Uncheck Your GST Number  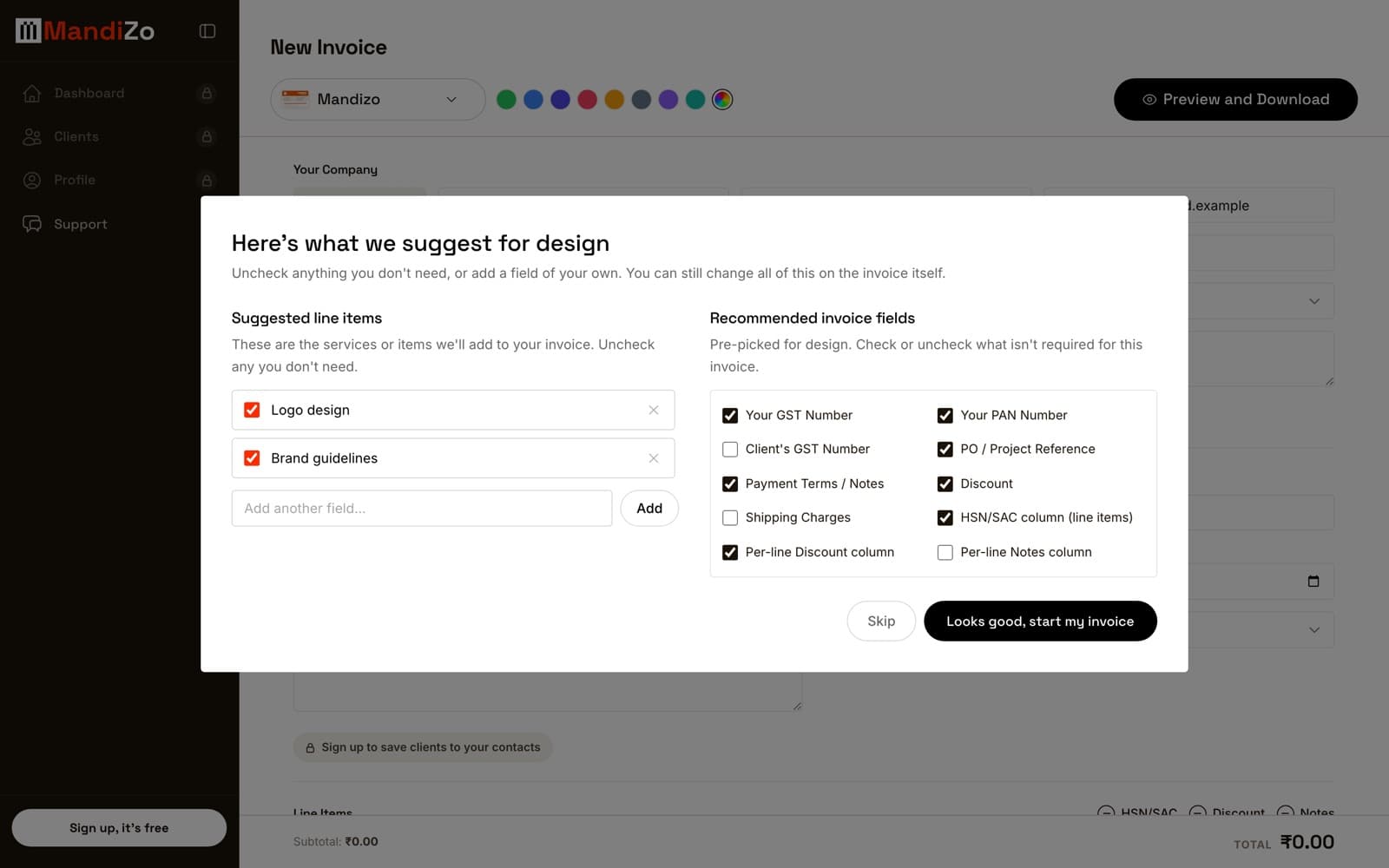730,416
